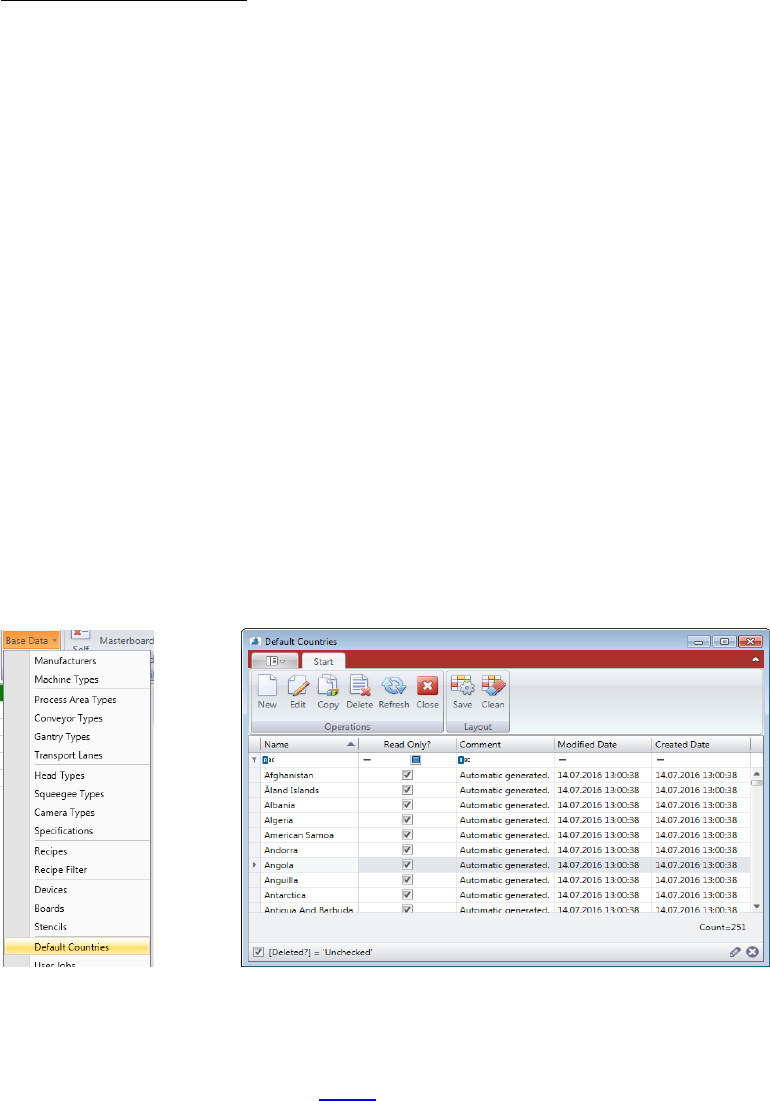Viewport: 770px width, 1101px height.
Task: Click the Clean layout icon
Action: pyautogui.click(x=493, y=686)
